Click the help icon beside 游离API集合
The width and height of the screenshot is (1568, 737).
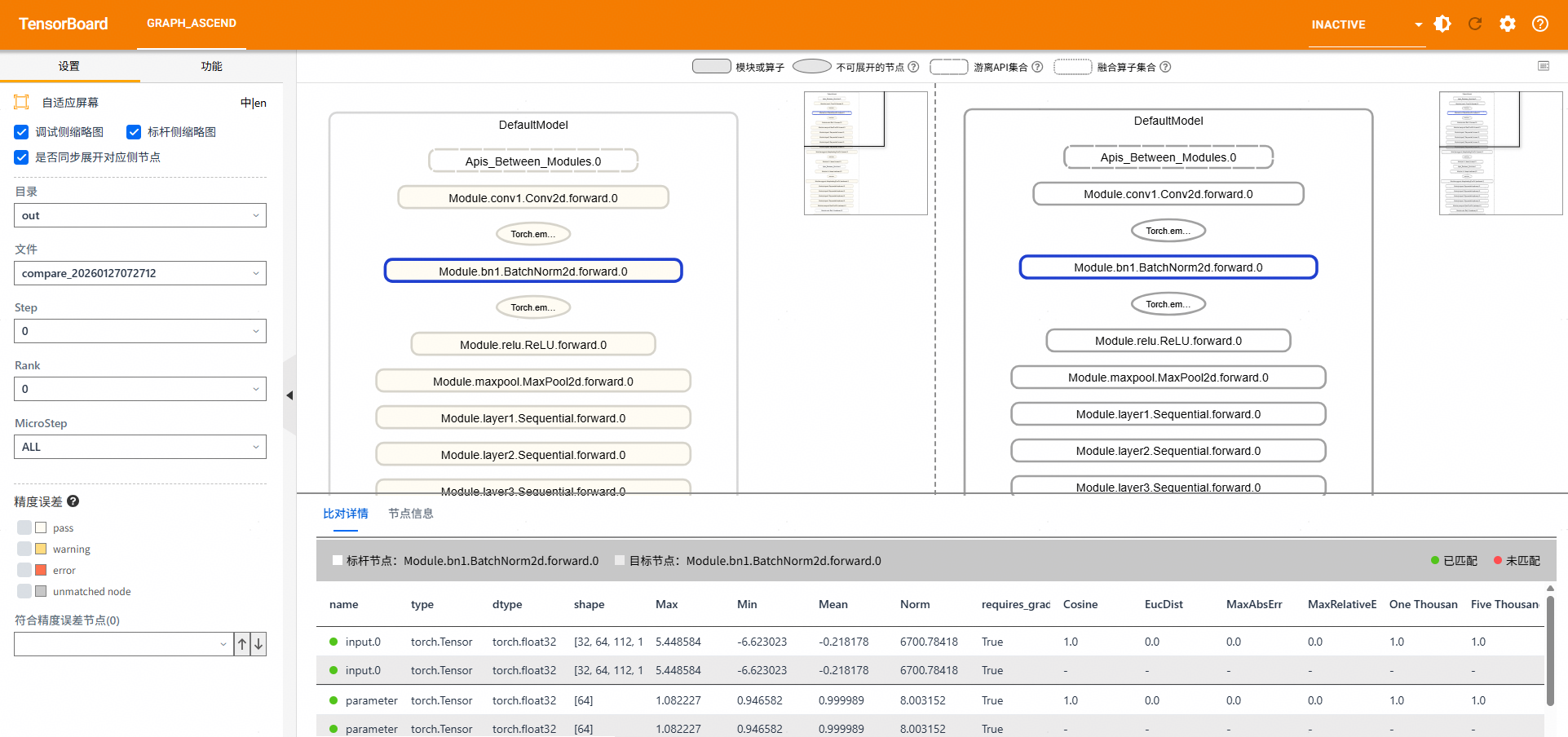click(1037, 67)
